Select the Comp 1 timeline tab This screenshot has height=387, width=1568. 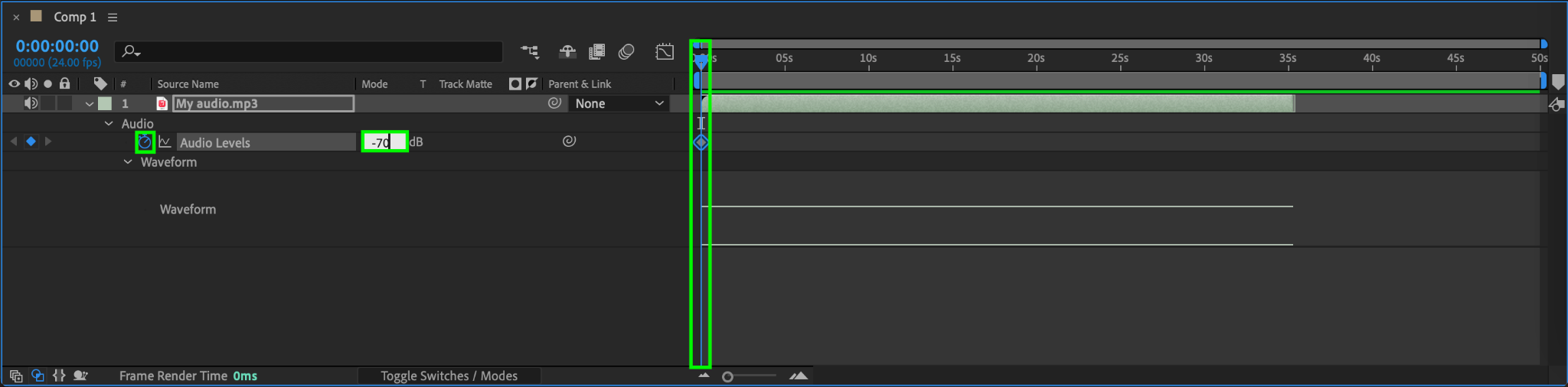[74, 17]
